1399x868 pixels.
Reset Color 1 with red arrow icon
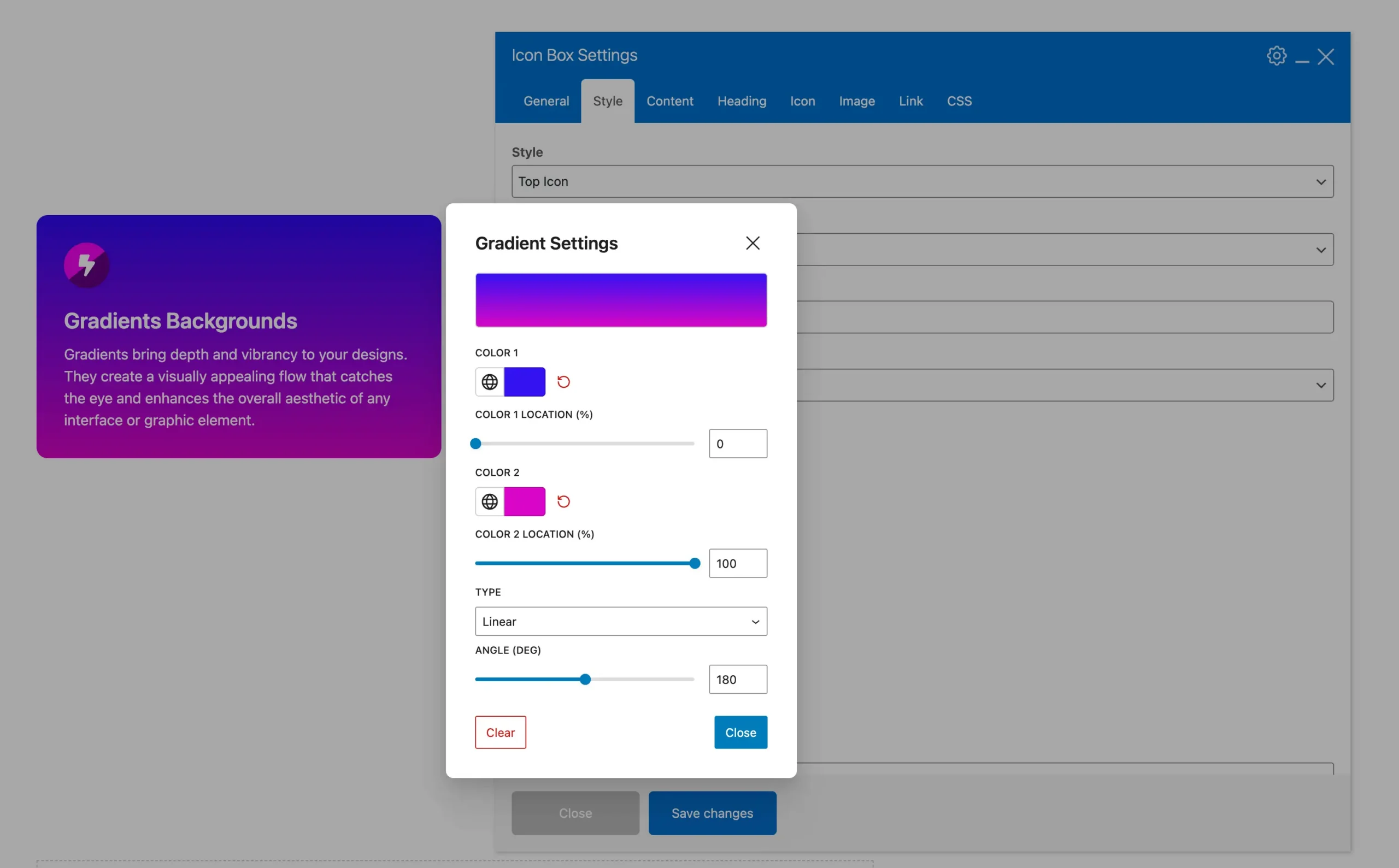tap(563, 382)
